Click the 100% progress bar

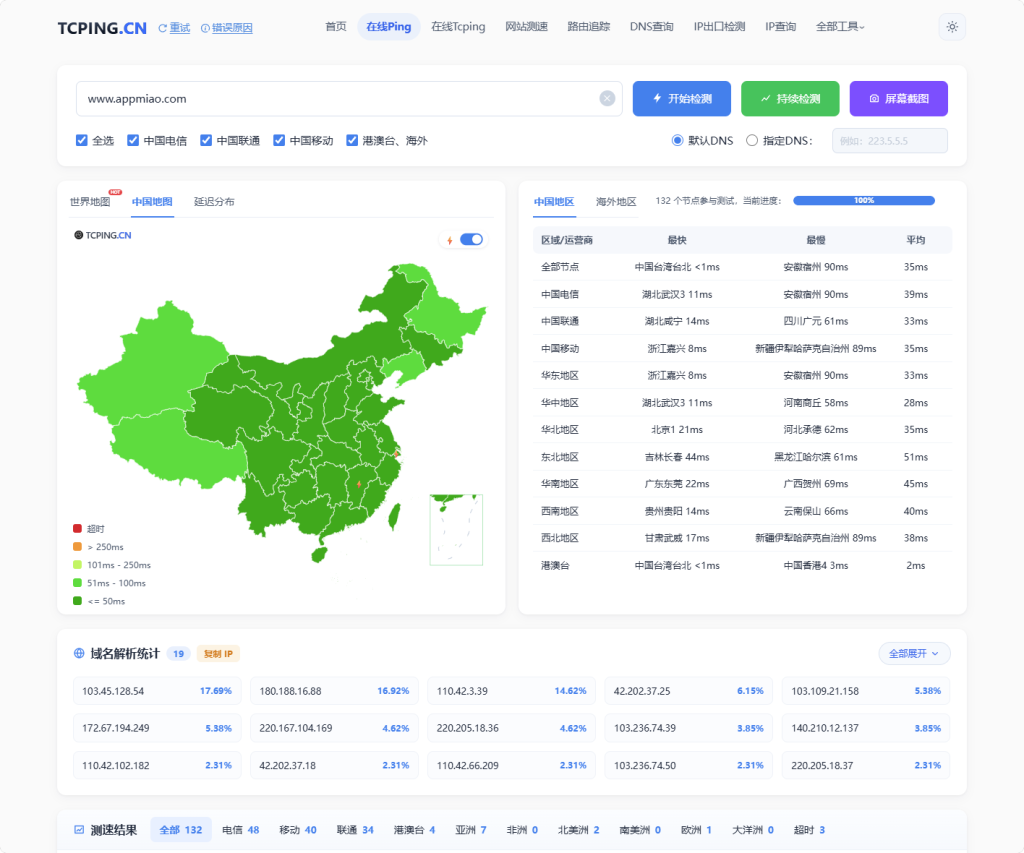(x=864, y=201)
